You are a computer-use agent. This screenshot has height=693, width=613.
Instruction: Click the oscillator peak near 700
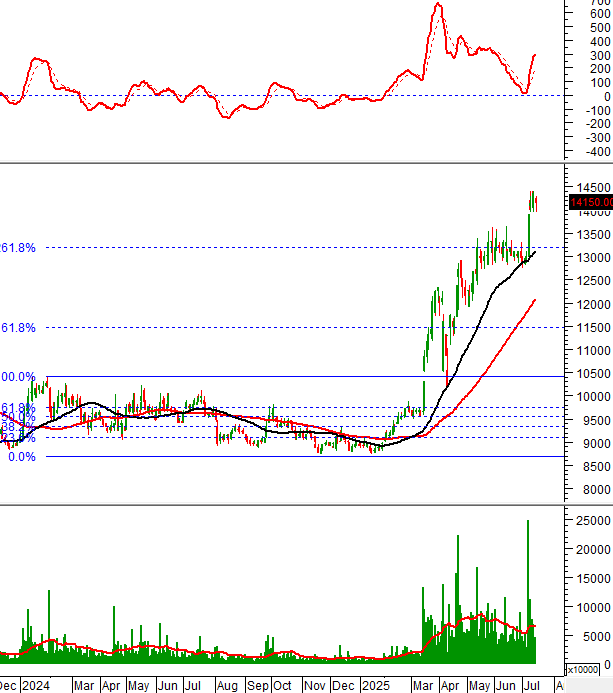click(x=438, y=6)
